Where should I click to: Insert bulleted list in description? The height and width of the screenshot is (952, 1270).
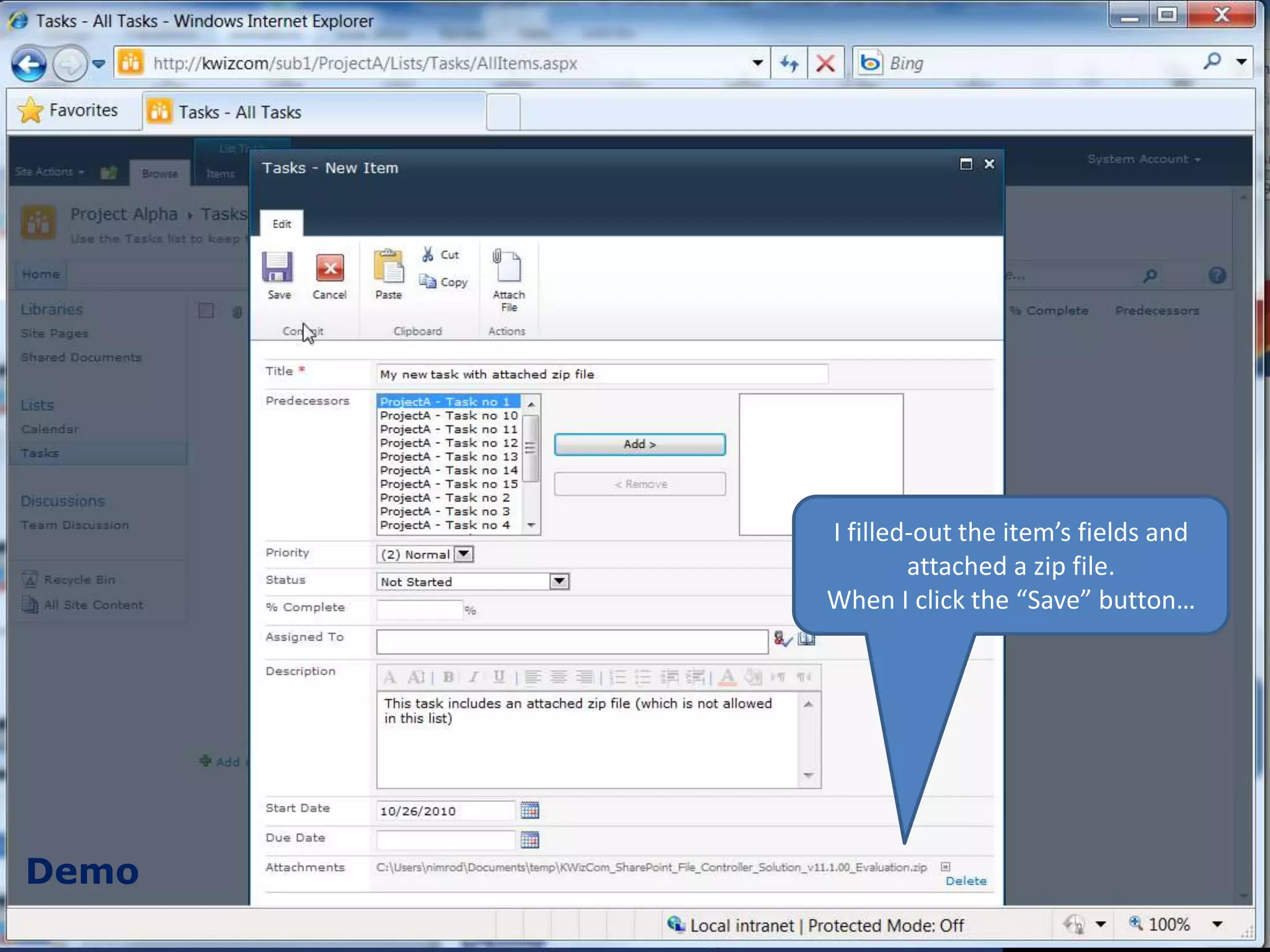643,677
